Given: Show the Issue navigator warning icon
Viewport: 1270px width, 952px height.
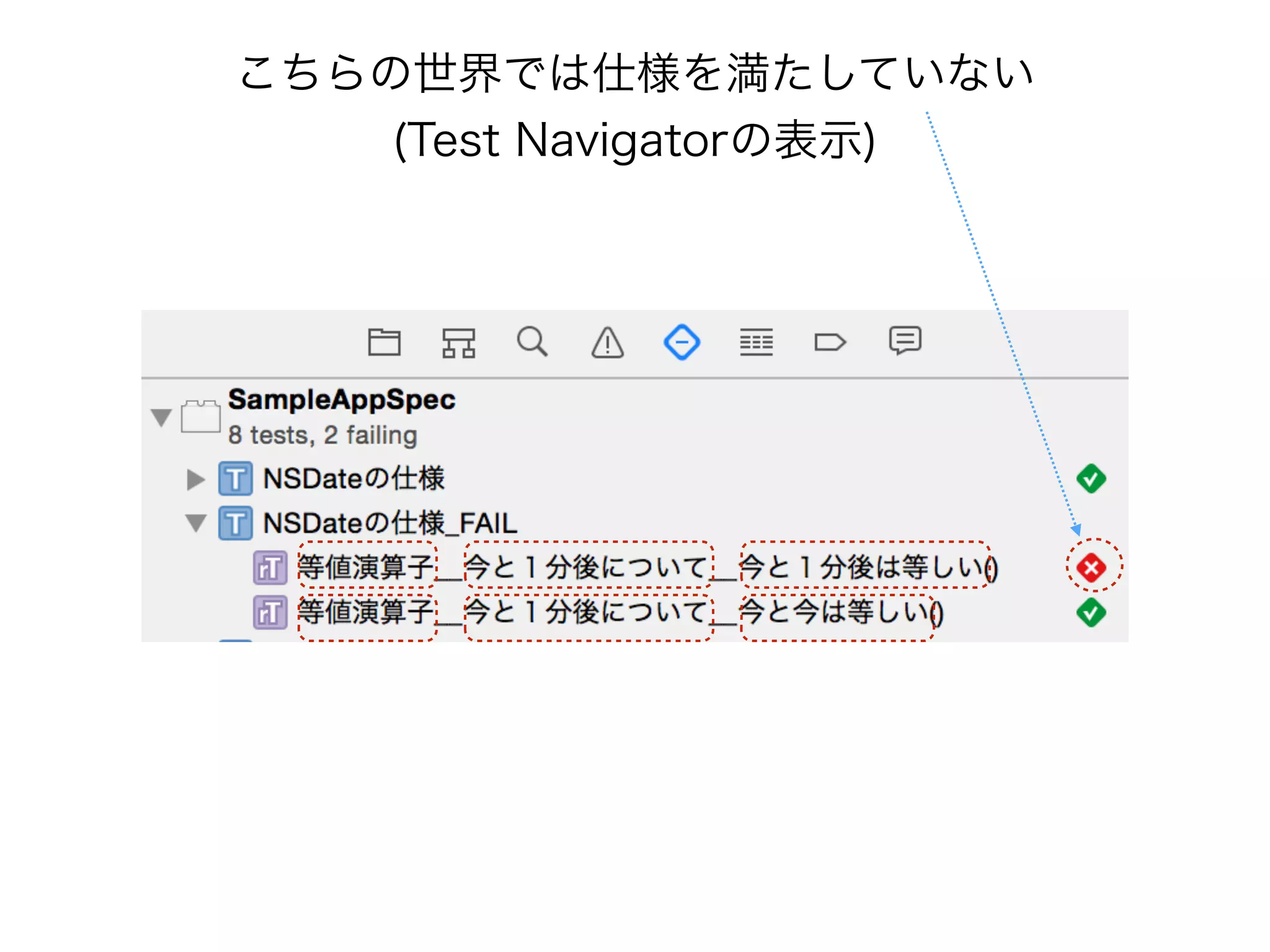Looking at the screenshot, I should (x=607, y=342).
